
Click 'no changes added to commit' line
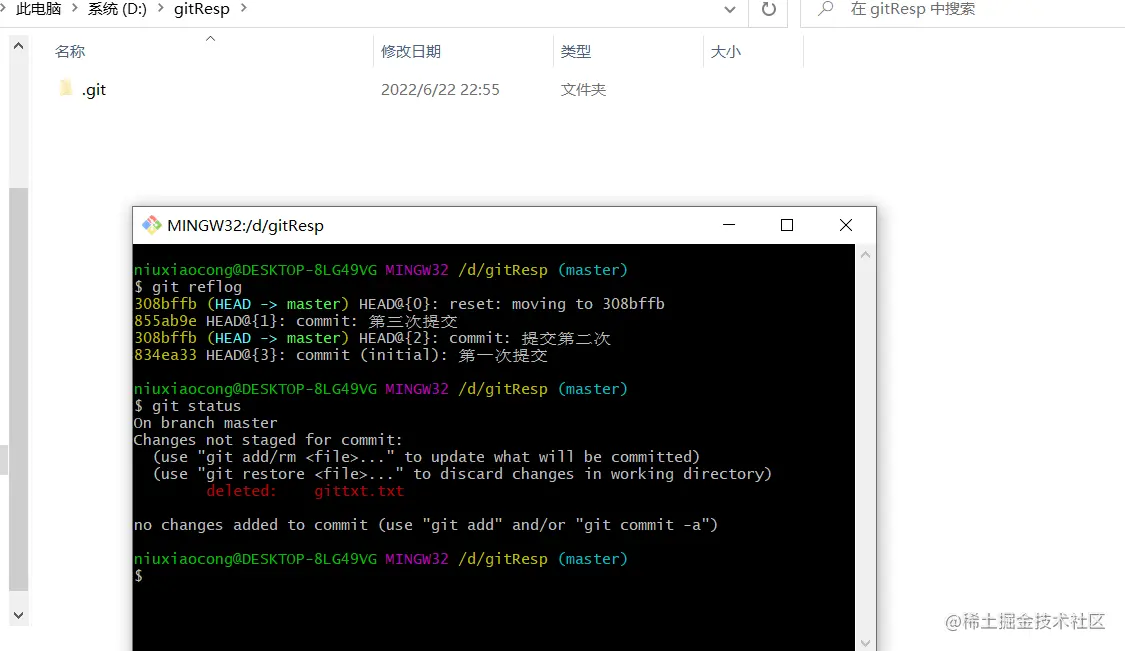[x=425, y=525]
